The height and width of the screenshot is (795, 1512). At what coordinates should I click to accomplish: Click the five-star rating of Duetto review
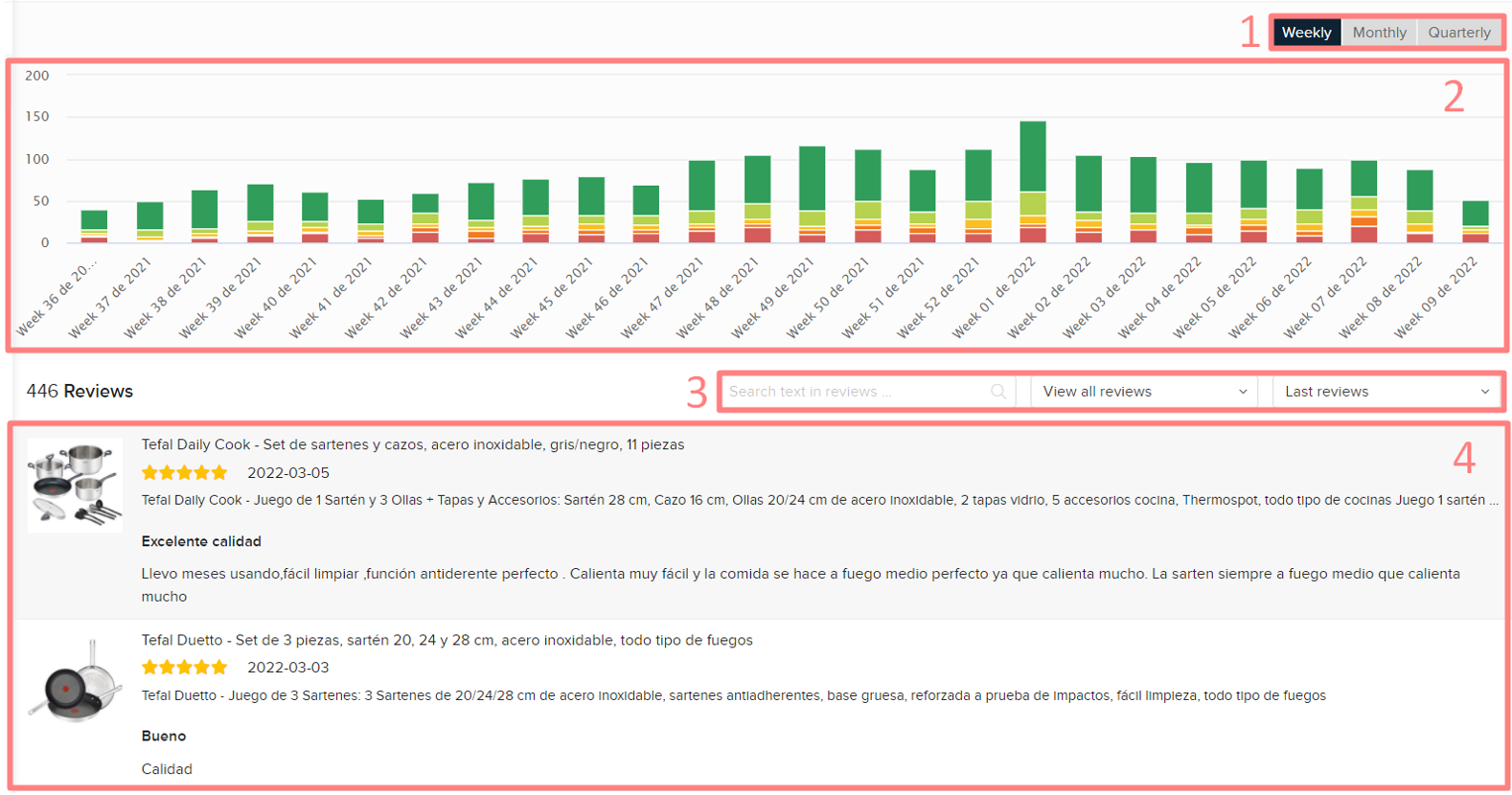(184, 668)
